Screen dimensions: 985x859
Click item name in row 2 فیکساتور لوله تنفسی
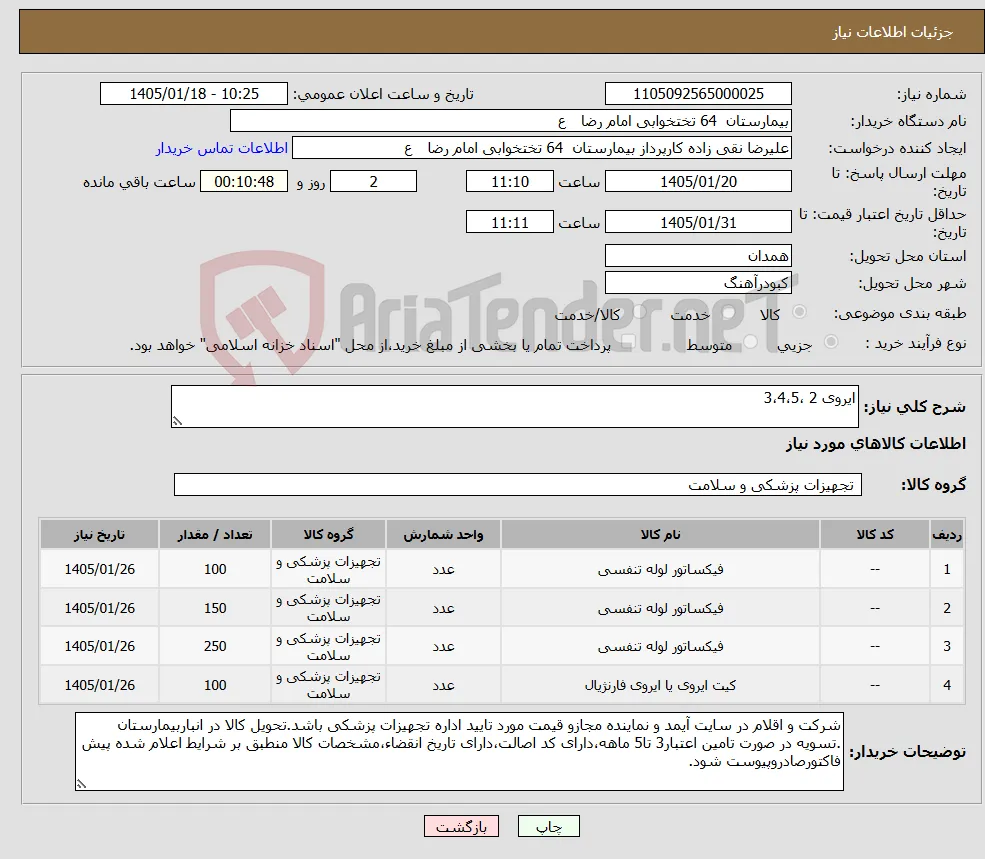[x=660, y=608]
